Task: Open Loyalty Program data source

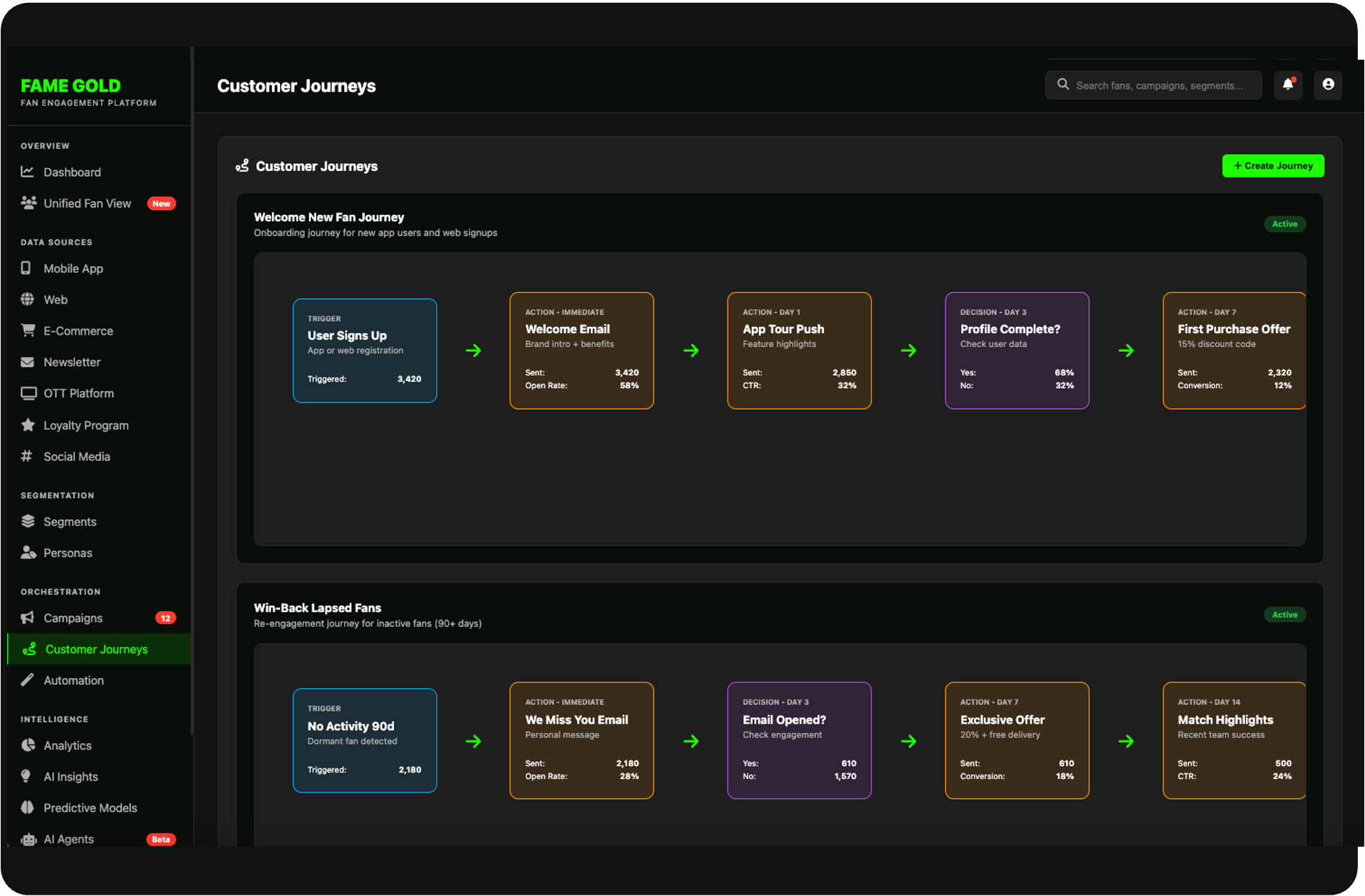Action: tap(99, 425)
